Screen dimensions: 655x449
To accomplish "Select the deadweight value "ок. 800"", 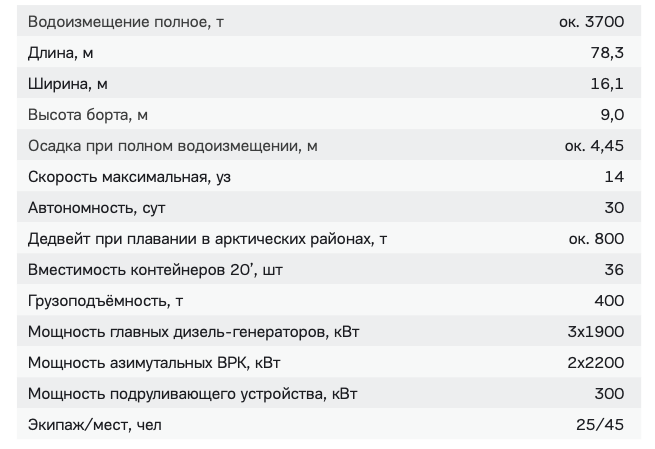I will [596, 239].
